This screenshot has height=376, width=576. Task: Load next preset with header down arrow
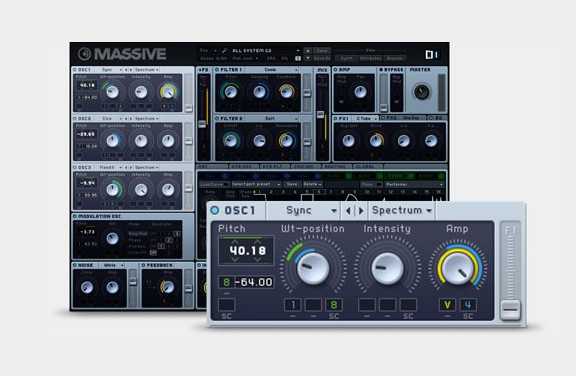pos(308,58)
